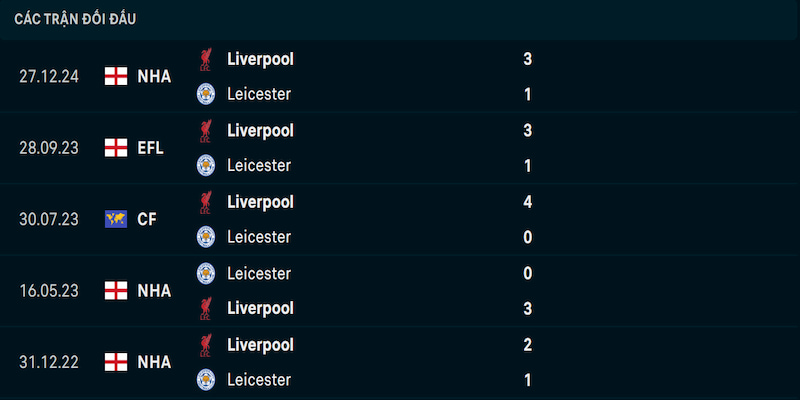The width and height of the screenshot is (800, 400).
Task: Click Liverpool crest in 31.12.22 match
Action: click(x=206, y=345)
